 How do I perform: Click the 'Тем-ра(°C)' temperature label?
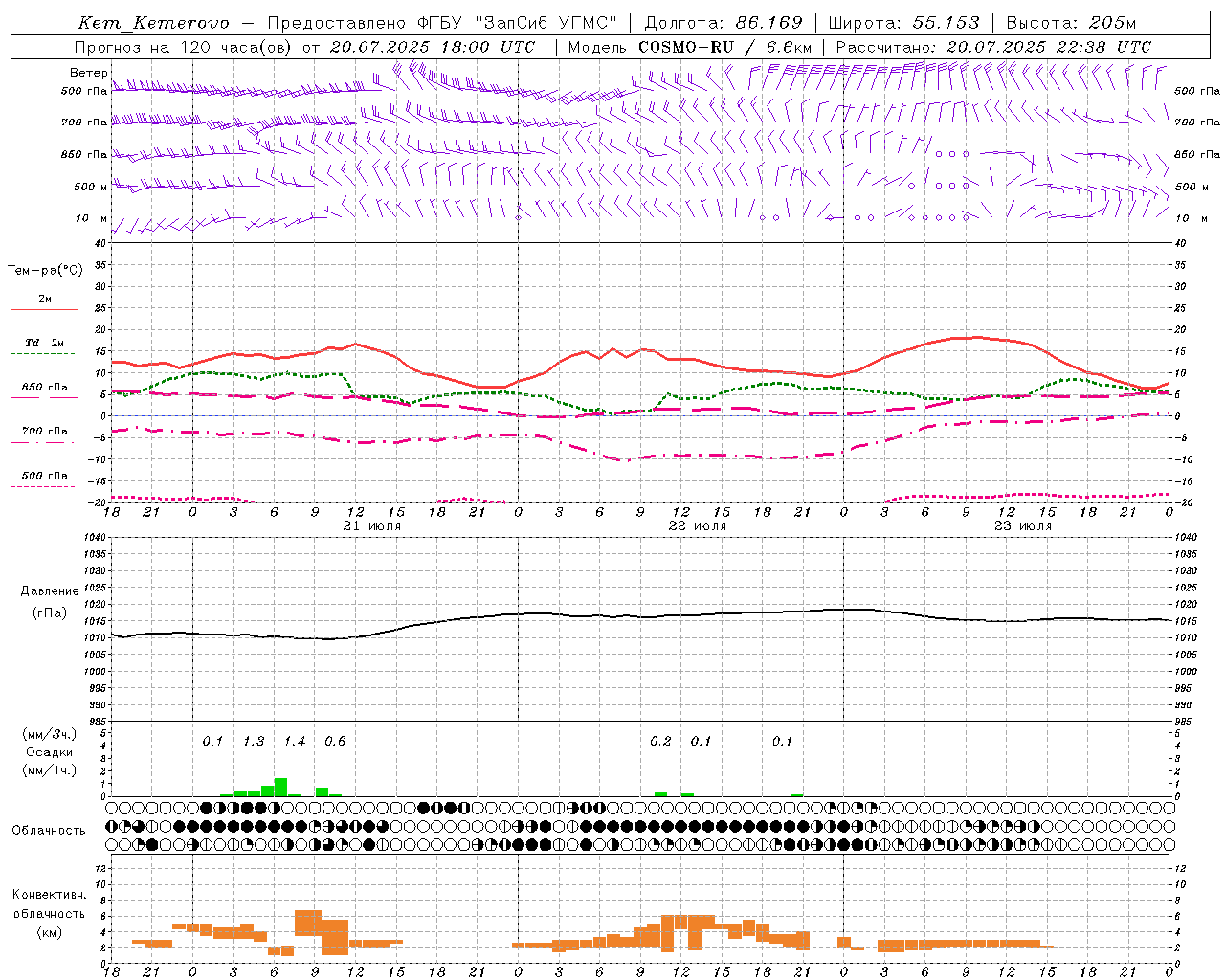click(45, 271)
